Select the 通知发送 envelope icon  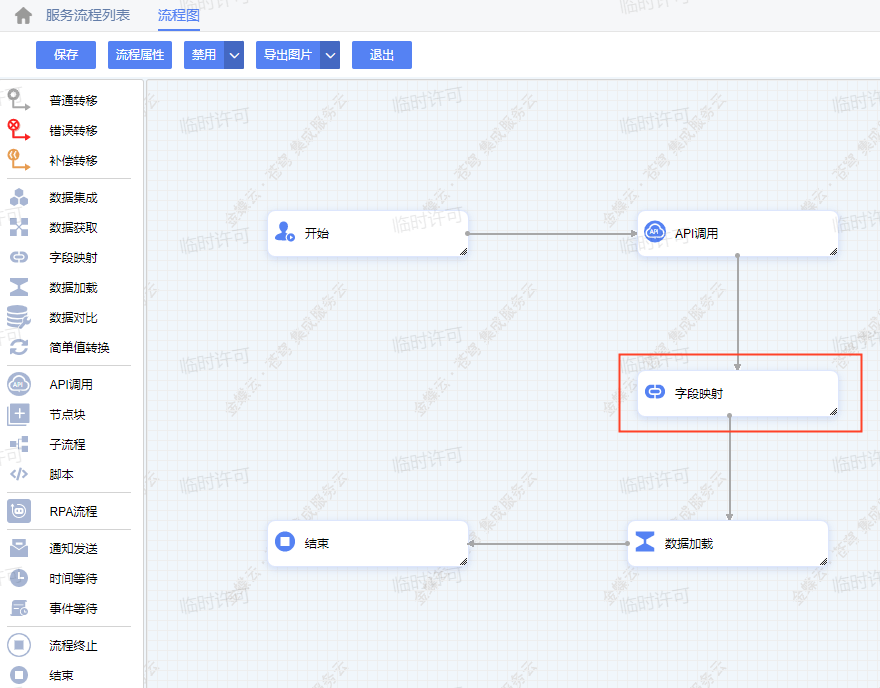[19, 548]
